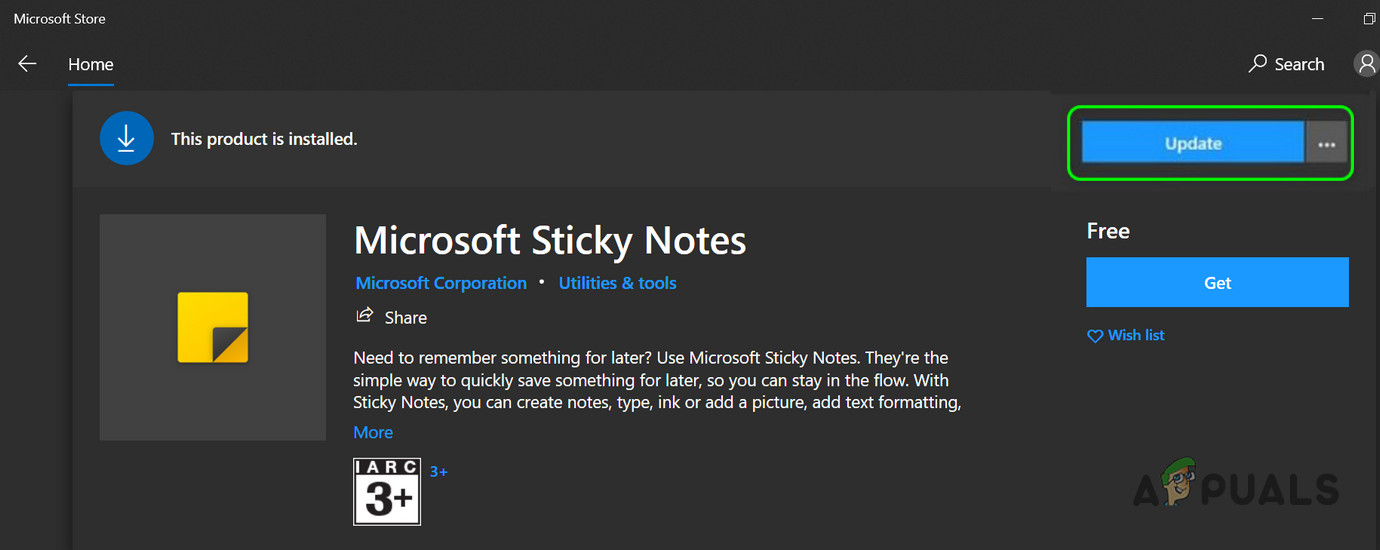Open the user account profile icon
The image size is (1380, 550).
click(x=1366, y=64)
